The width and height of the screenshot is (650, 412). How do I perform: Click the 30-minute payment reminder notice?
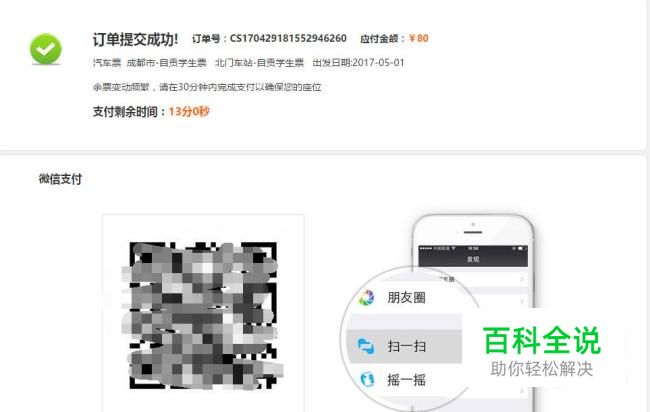(207, 87)
